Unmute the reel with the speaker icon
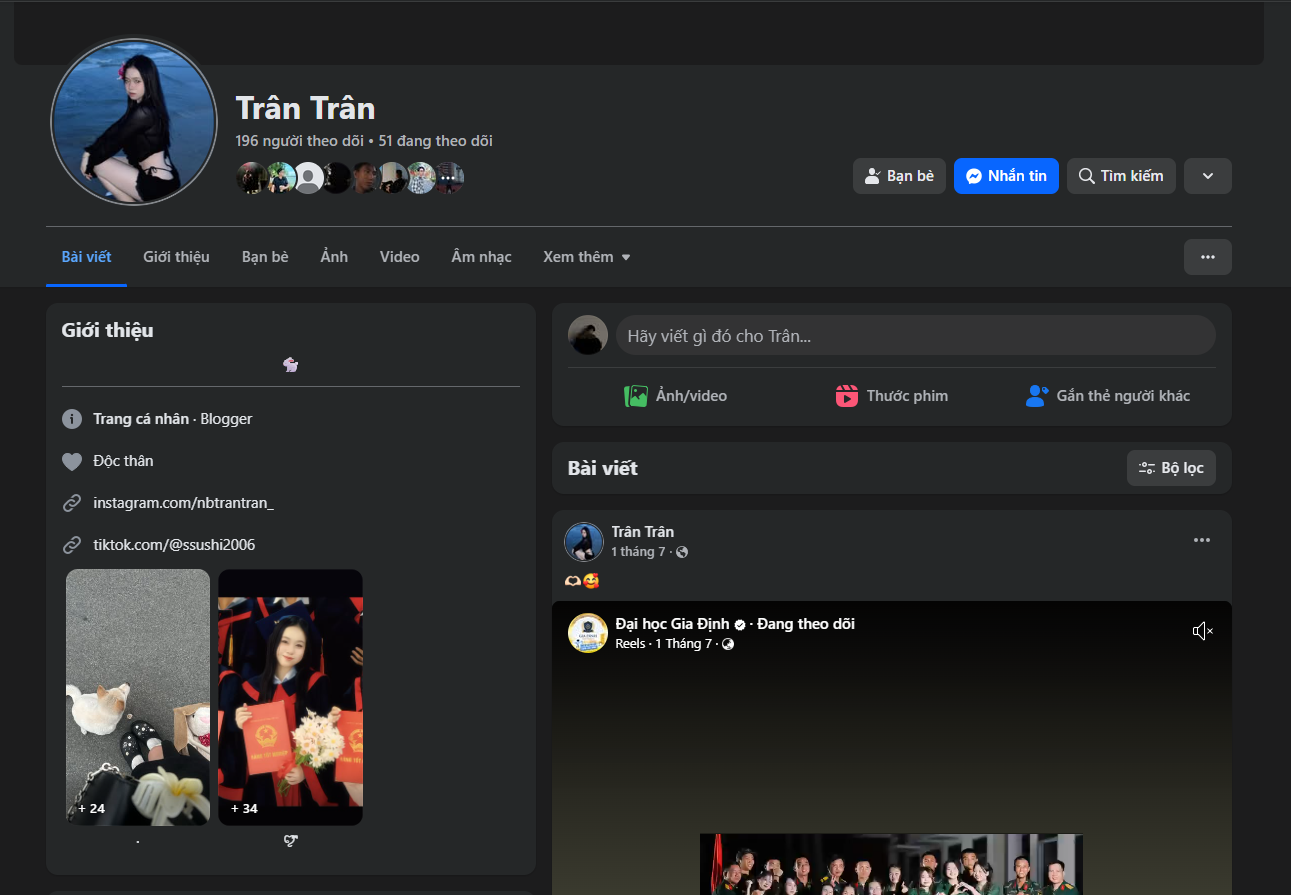Image resolution: width=1291 pixels, height=895 pixels. (x=1203, y=631)
